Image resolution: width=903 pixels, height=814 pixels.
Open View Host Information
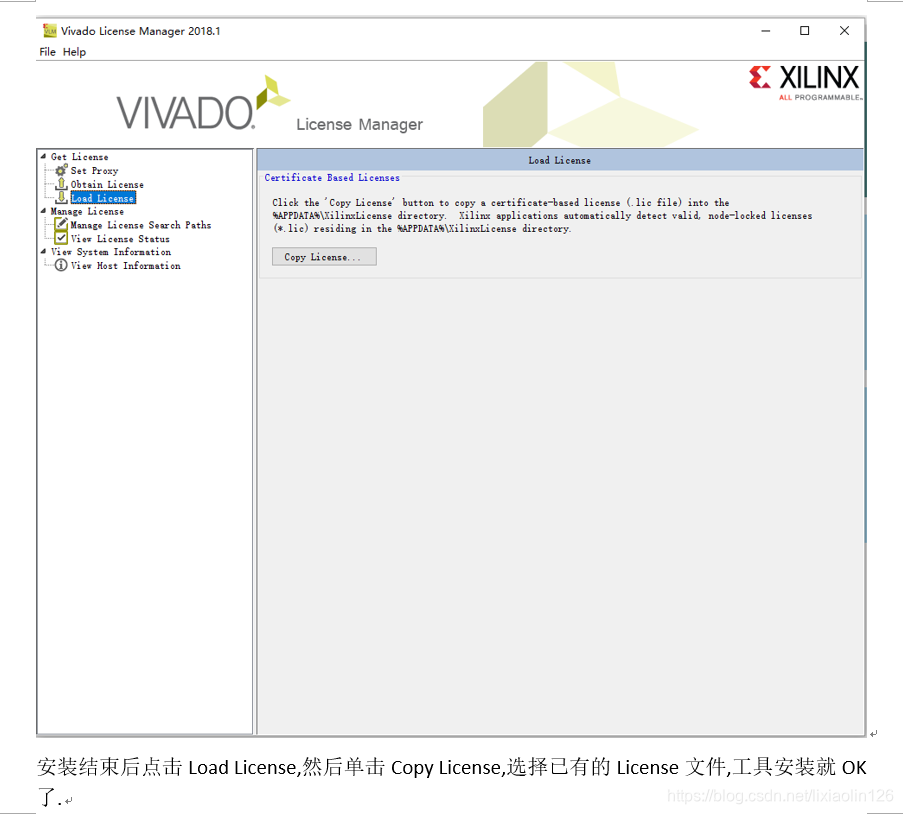[126, 266]
